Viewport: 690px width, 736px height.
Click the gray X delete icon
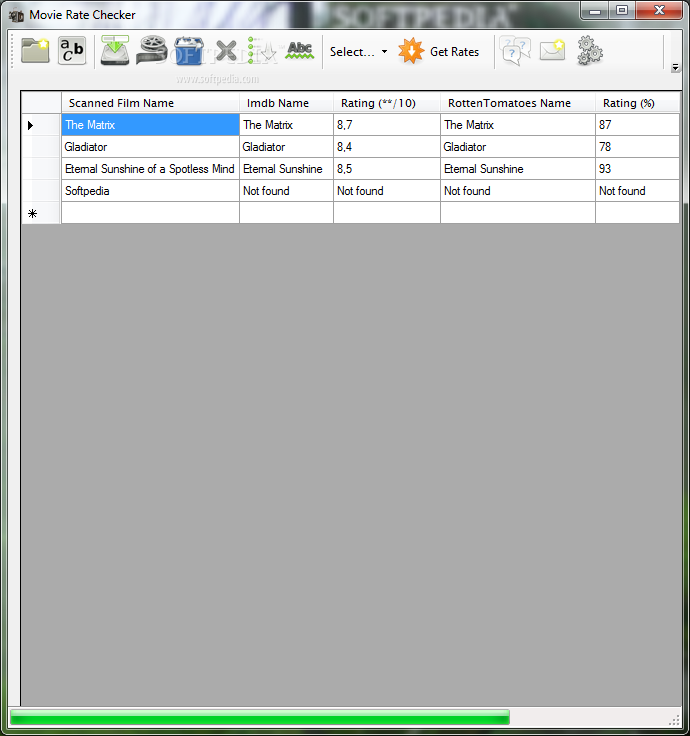pos(226,51)
